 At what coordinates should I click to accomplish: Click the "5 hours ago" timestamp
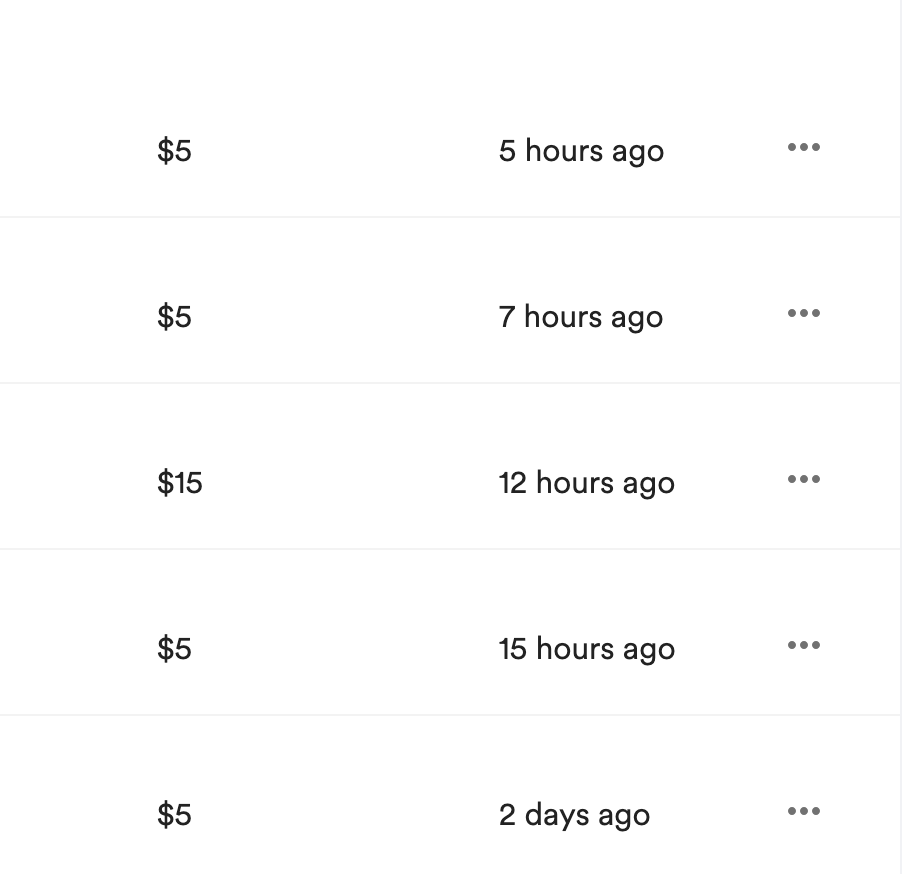(581, 151)
